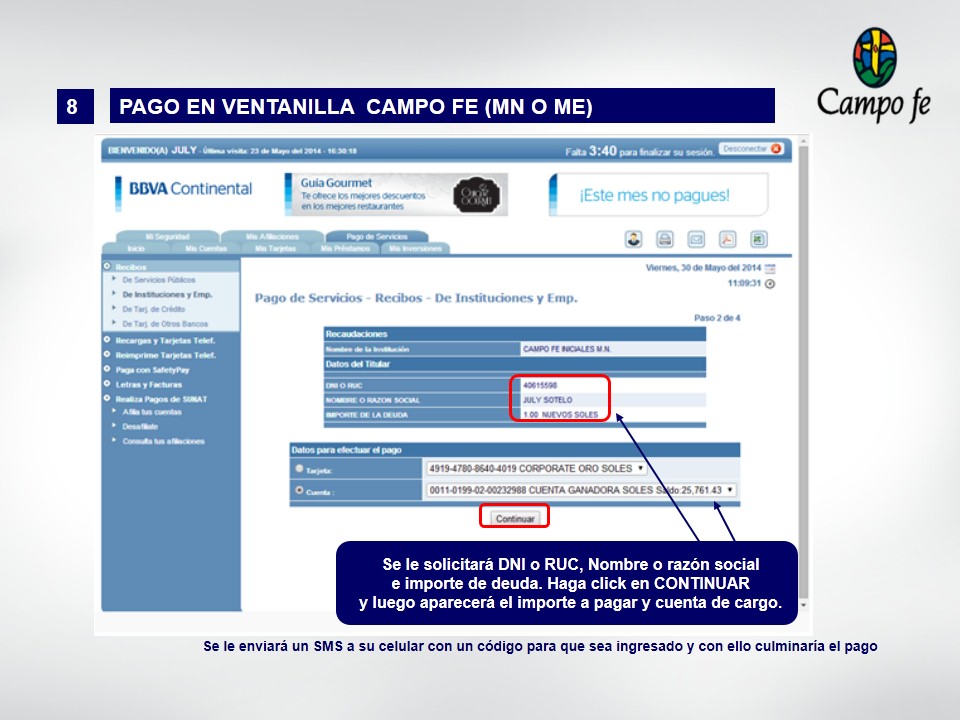
Task: Open the Mis Préstamos tab
Action: click(345, 249)
